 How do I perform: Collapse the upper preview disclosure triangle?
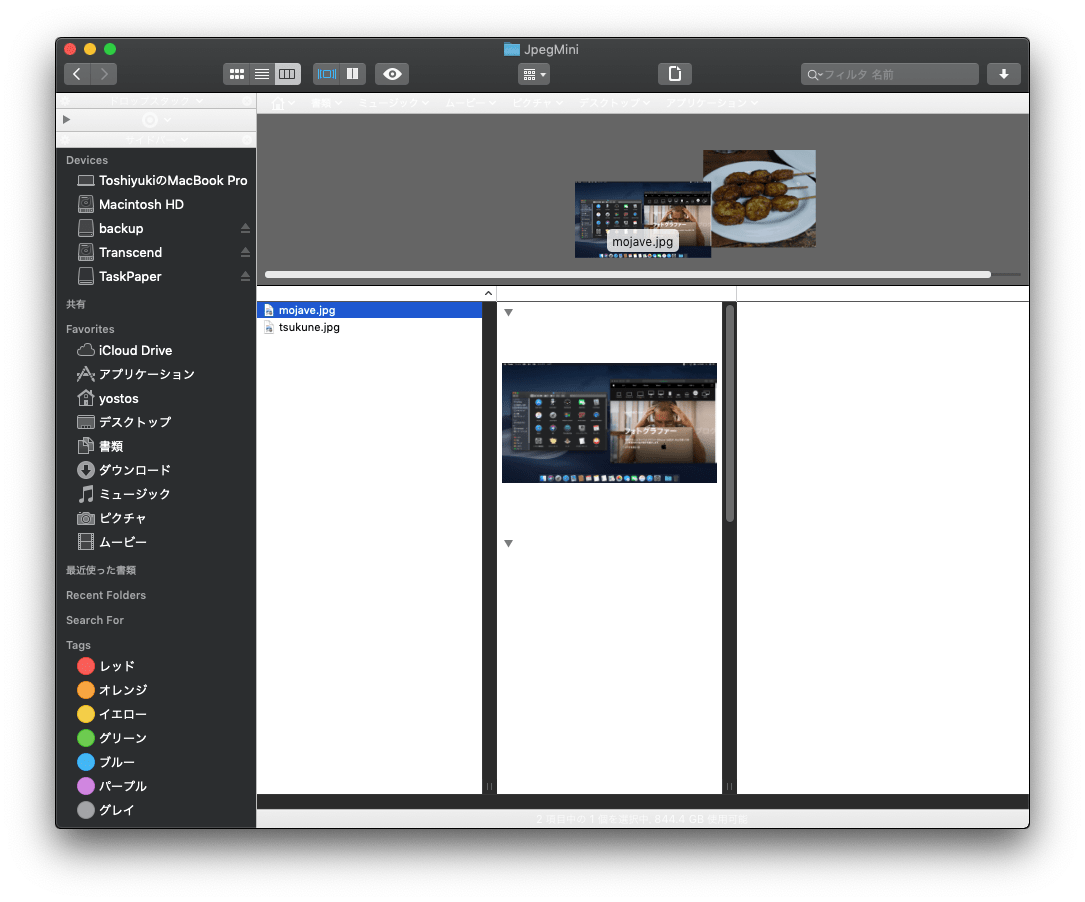click(x=508, y=313)
